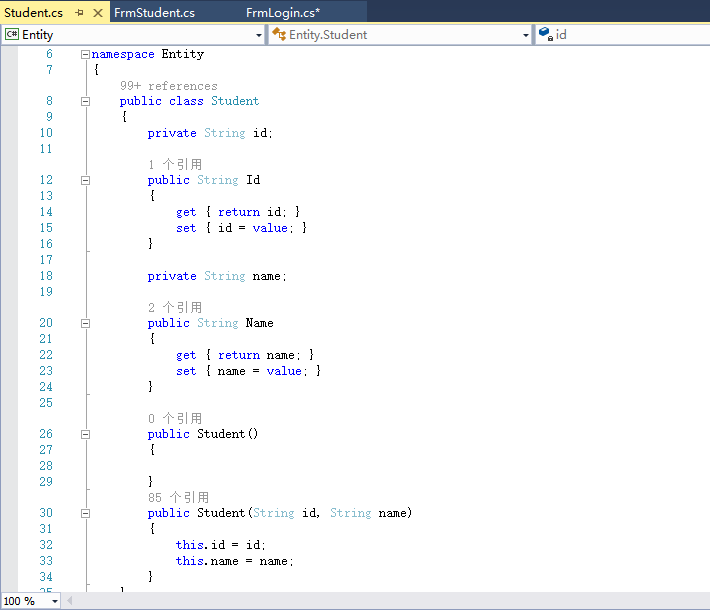Click line number 28 in the margin
The image size is (710, 610).
46,466
